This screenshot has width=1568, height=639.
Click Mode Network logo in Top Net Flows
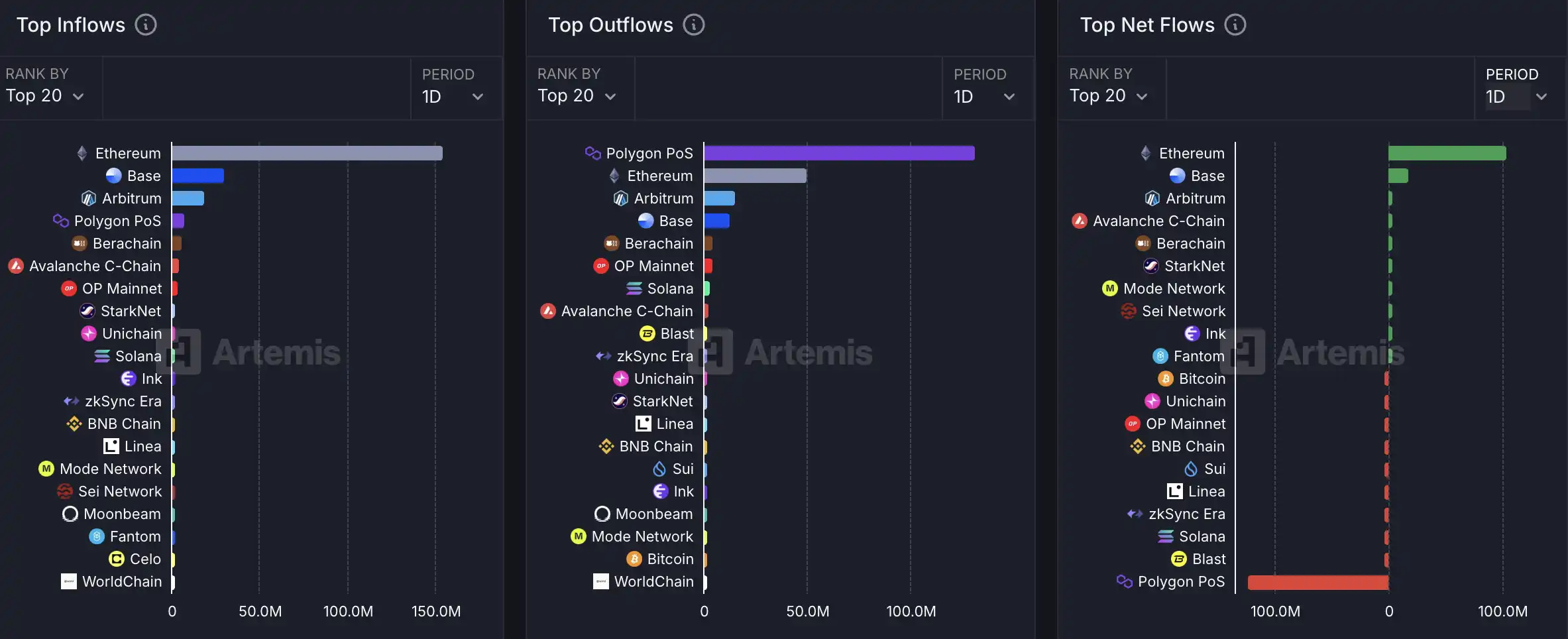tap(1110, 288)
